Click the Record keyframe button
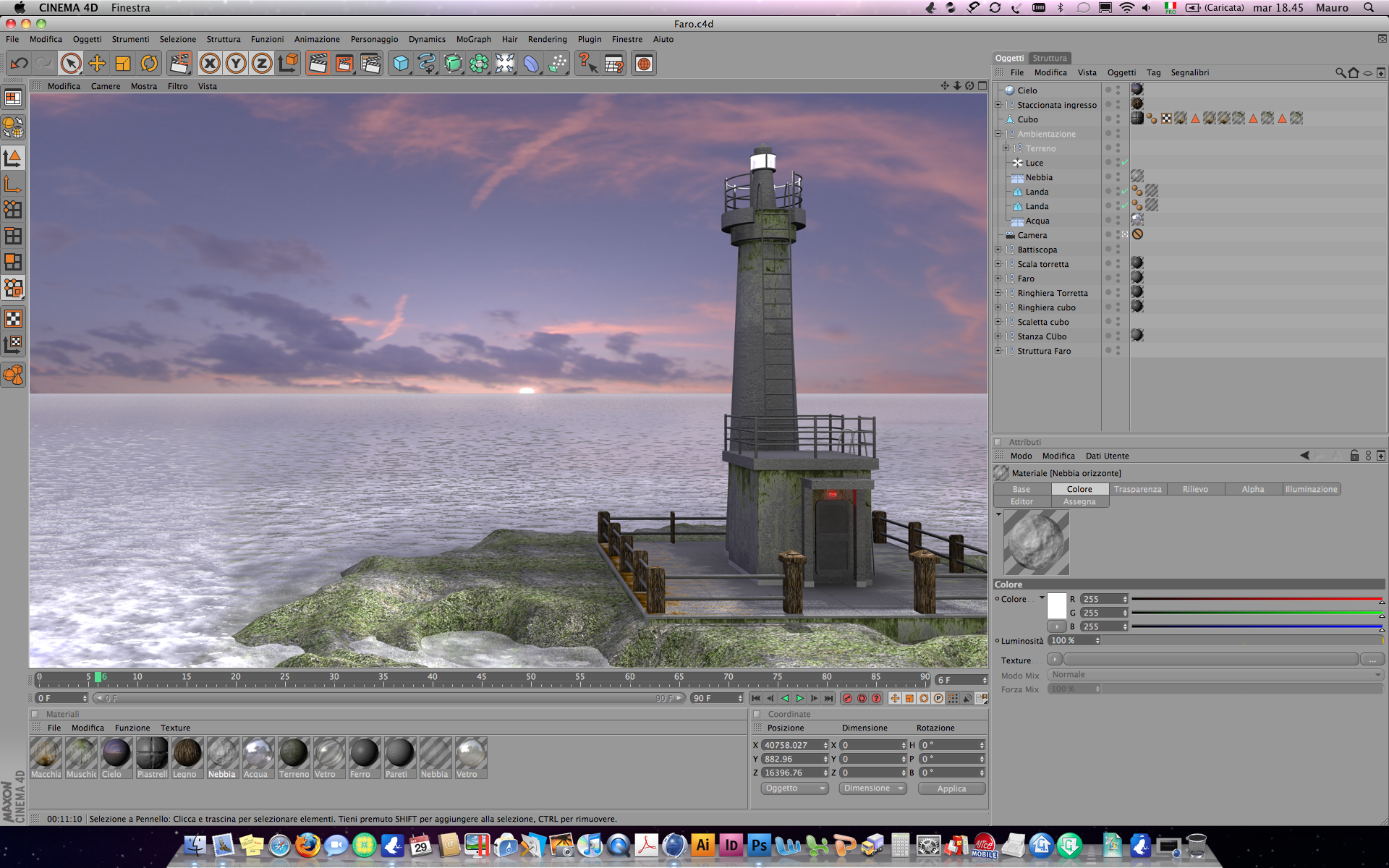 click(x=847, y=698)
